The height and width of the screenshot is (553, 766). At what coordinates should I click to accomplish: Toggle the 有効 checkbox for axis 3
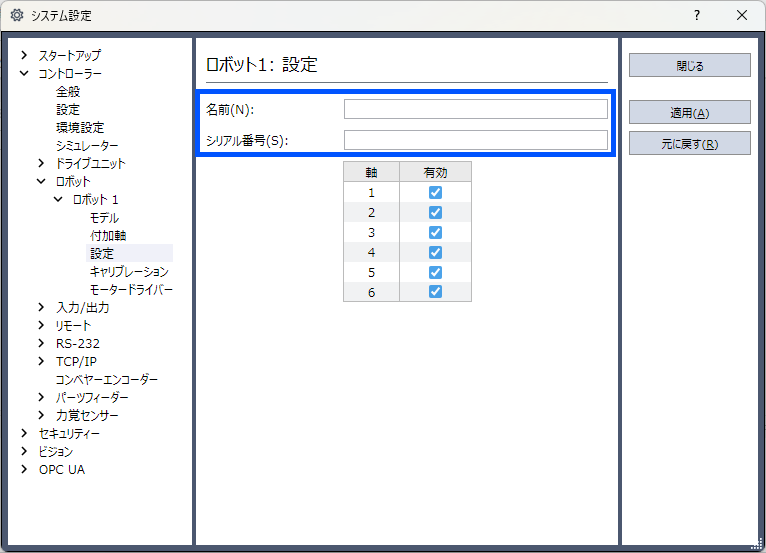pyautogui.click(x=435, y=233)
